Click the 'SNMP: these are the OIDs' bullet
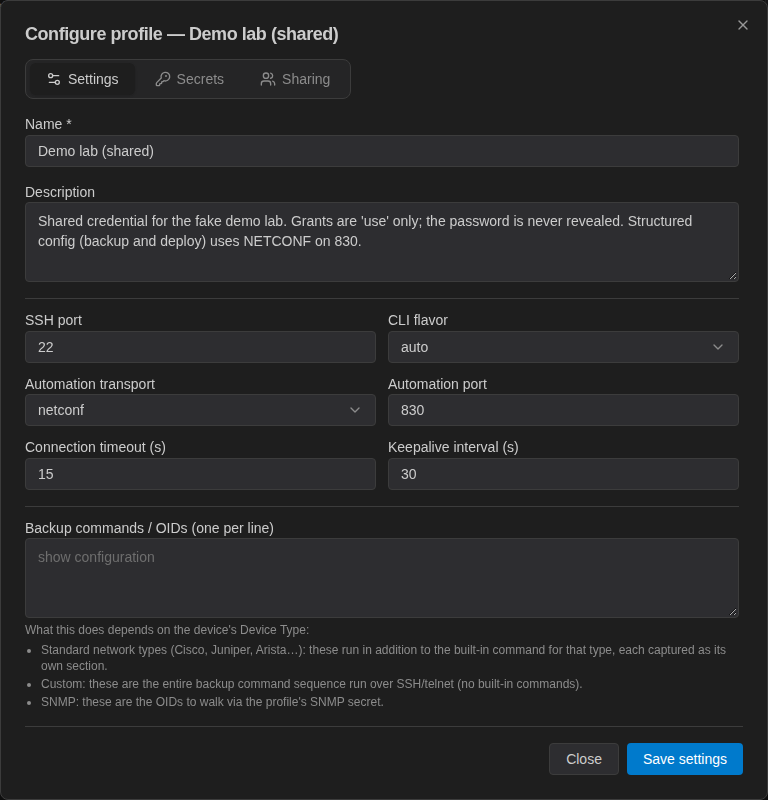The image size is (768, 800). (212, 702)
